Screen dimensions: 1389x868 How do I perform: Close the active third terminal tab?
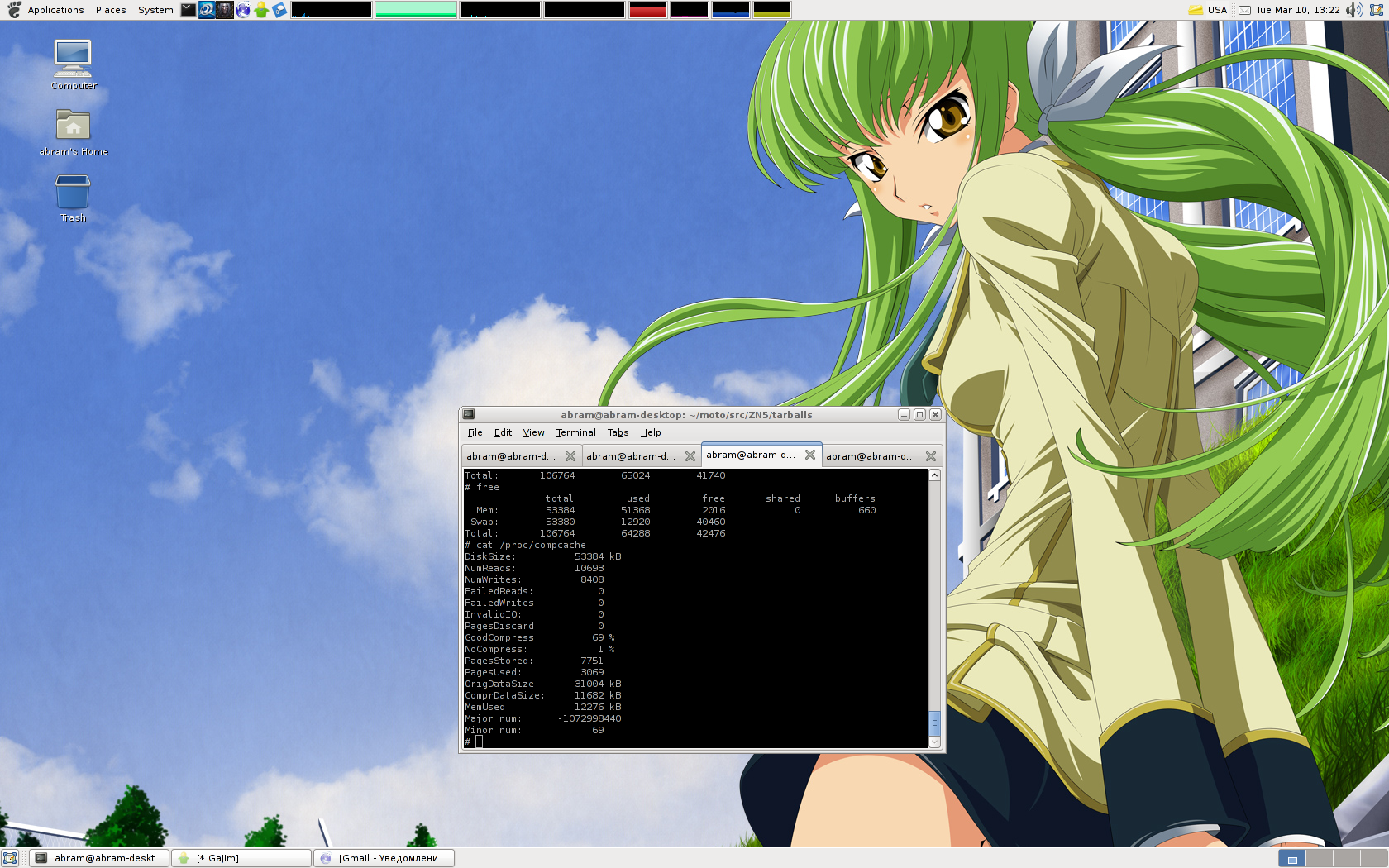tap(810, 455)
